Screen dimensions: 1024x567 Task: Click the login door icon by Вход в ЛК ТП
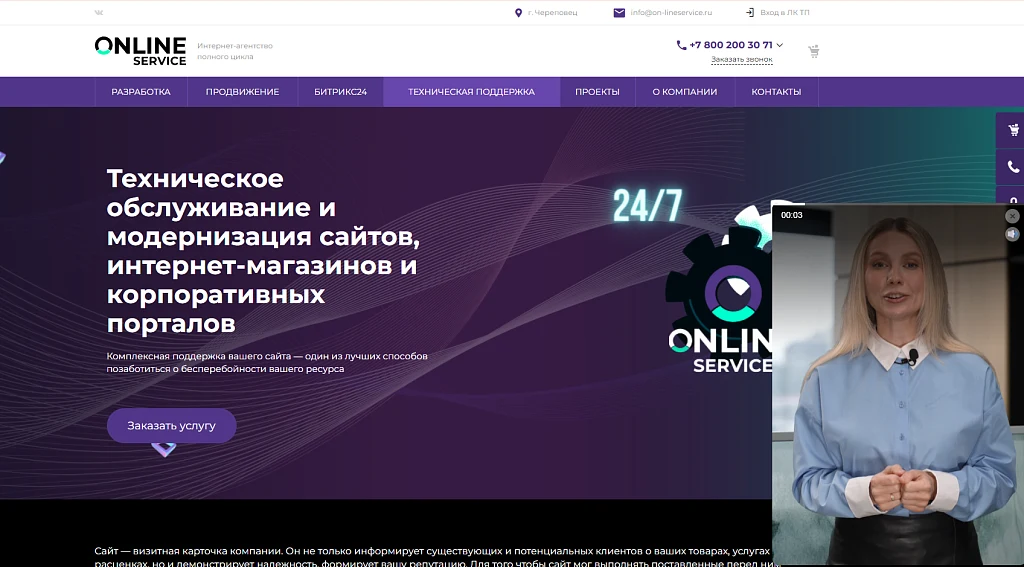(x=750, y=12)
